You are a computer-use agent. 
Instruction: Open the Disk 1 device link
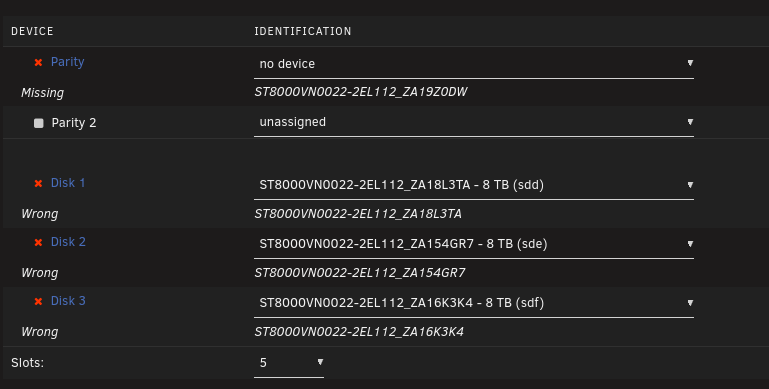tap(68, 183)
